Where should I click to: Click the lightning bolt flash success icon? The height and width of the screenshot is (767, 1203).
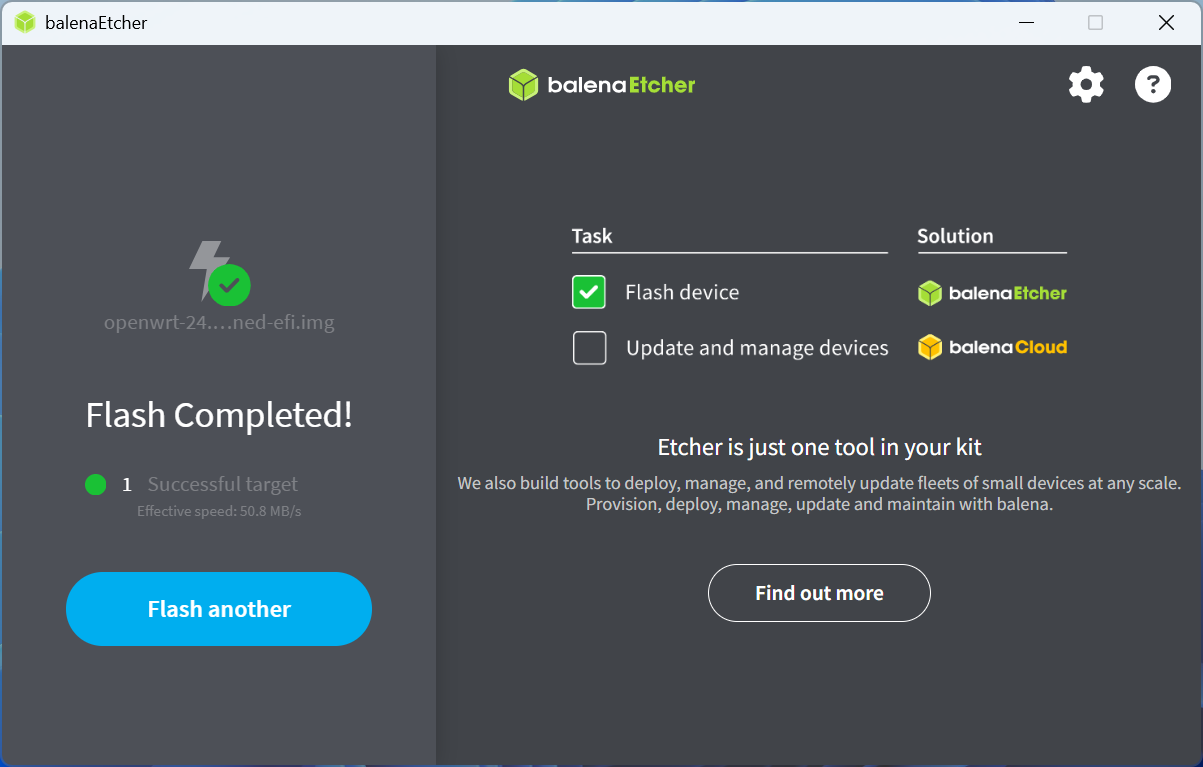point(217,271)
